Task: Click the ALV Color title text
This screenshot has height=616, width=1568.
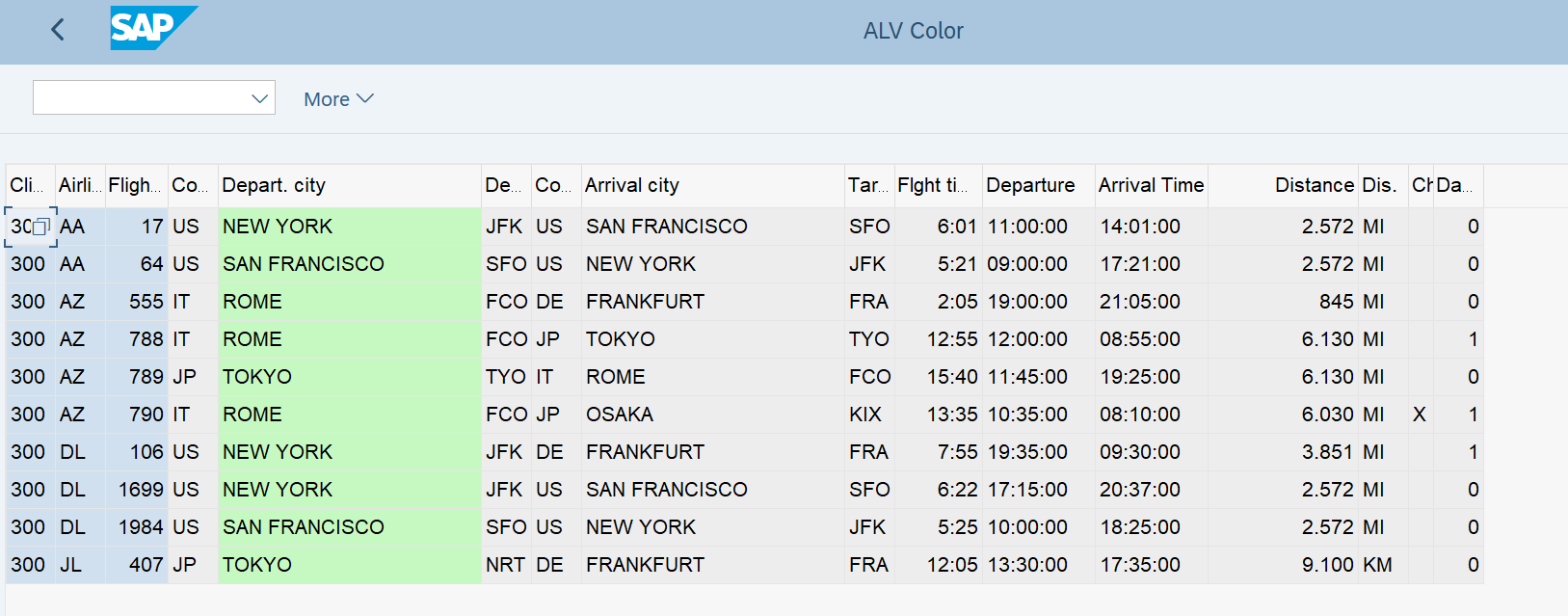Action: (x=913, y=31)
